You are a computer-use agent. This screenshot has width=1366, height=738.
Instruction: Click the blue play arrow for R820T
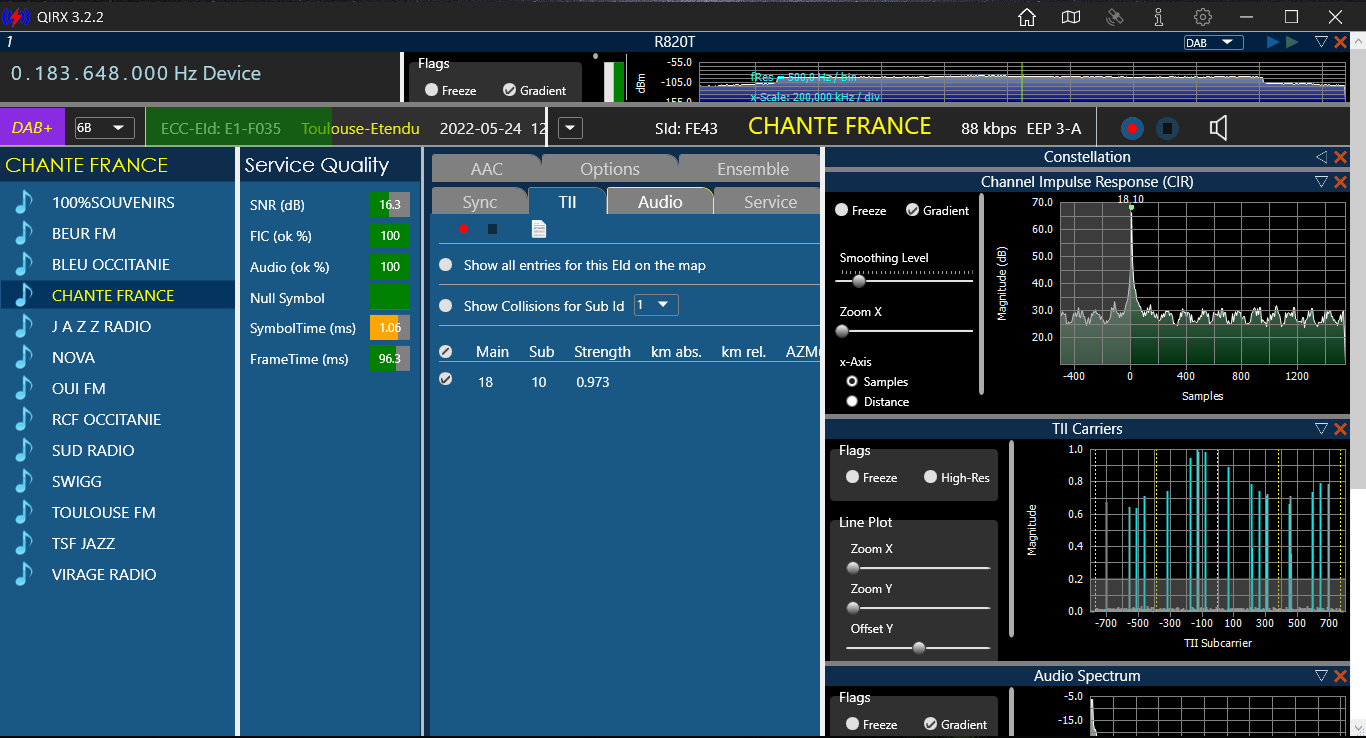pos(1273,42)
